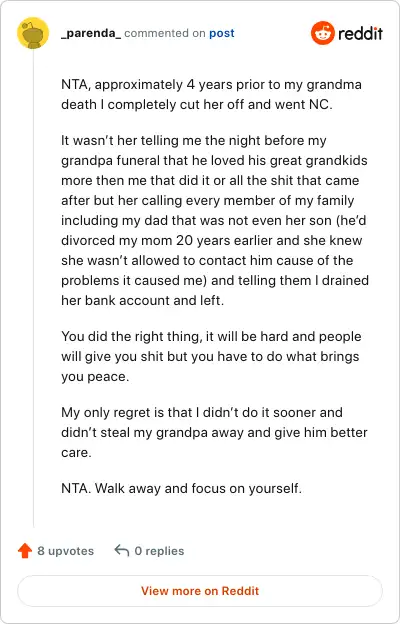Click the phrase "you peace." in the comment
The height and width of the screenshot is (624, 400).
(x=95, y=376)
